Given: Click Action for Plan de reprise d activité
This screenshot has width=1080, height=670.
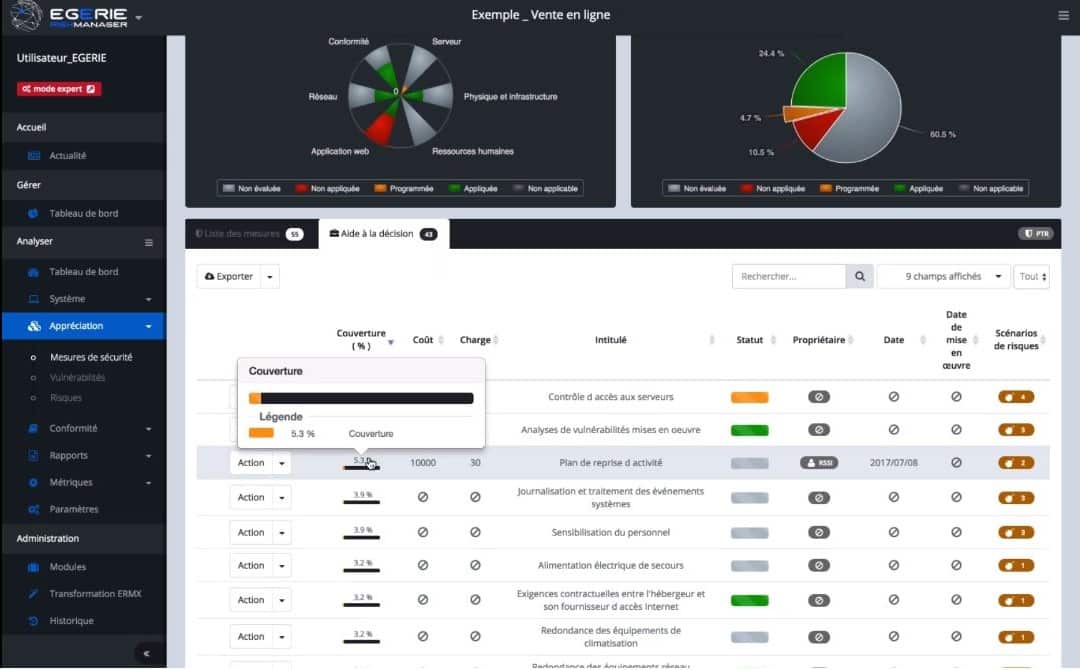Looking at the screenshot, I should [251, 463].
